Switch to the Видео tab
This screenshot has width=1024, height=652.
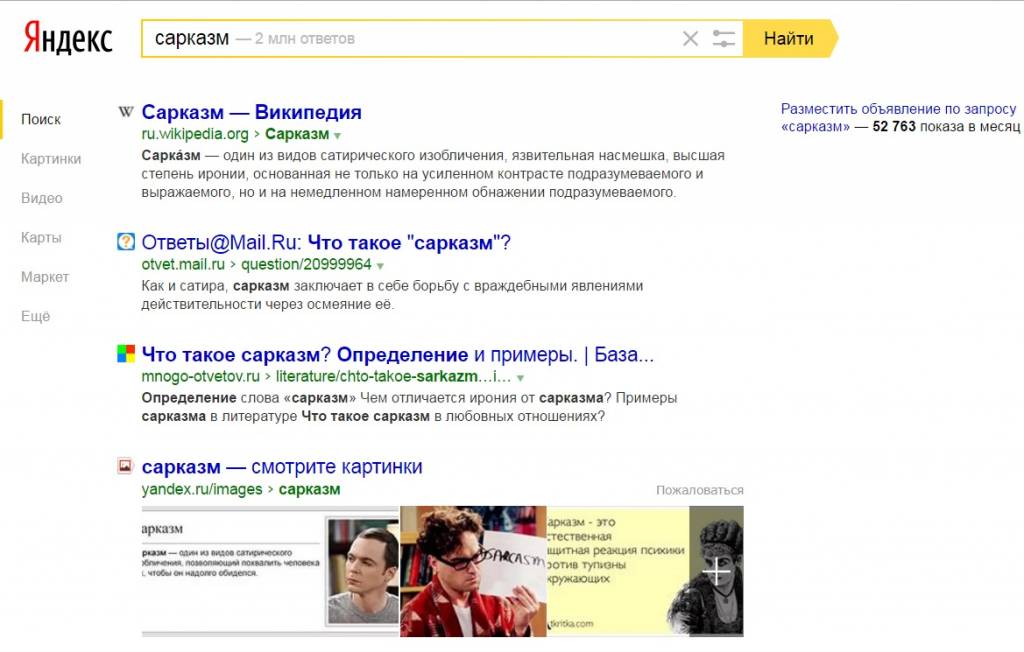(x=42, y=198)
